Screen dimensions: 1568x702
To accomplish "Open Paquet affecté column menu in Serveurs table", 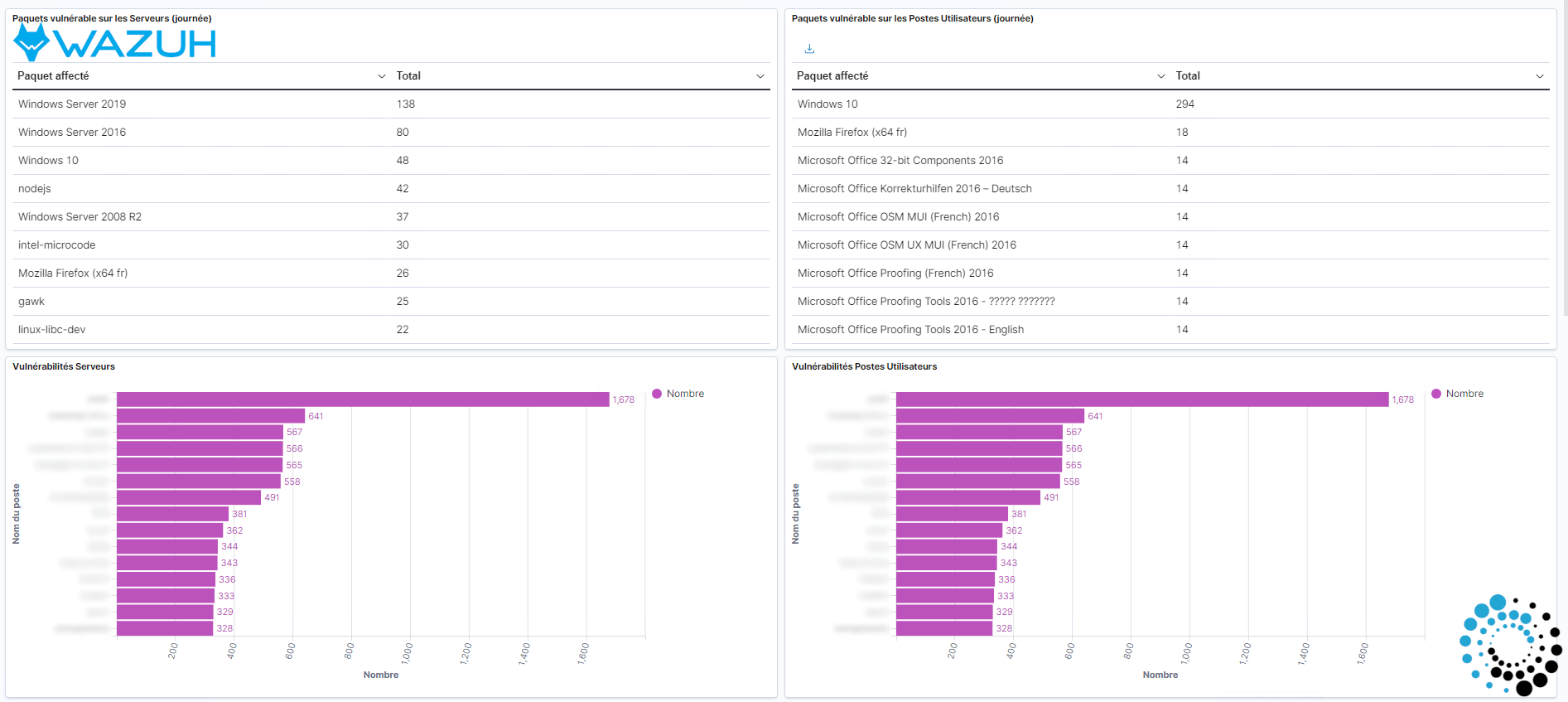I will click(382, 76).
